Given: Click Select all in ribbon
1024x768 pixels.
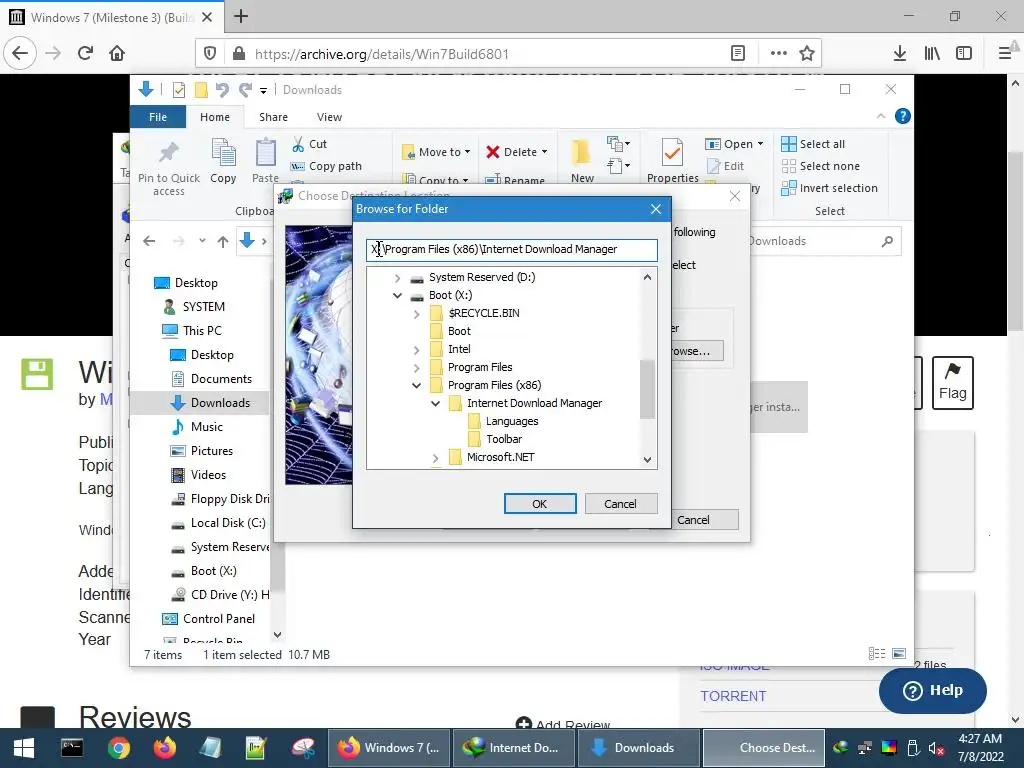Looking at the screenshot, I should pos(813,144).
